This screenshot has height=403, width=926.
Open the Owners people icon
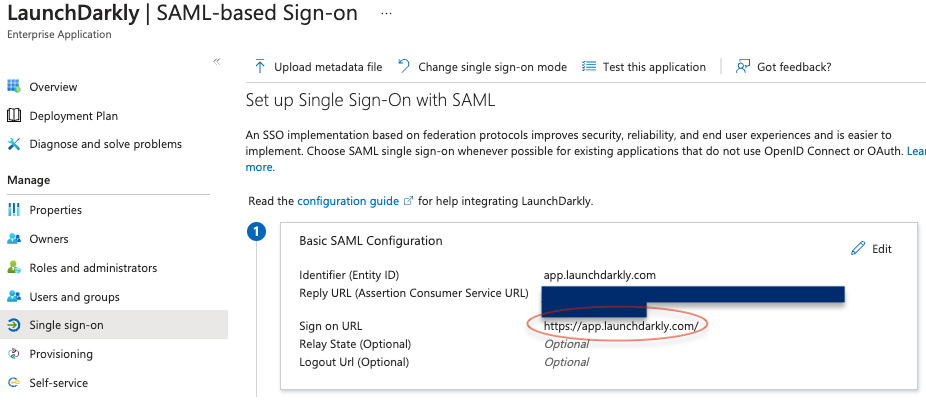pyautogui.click(x=14, y=239)
